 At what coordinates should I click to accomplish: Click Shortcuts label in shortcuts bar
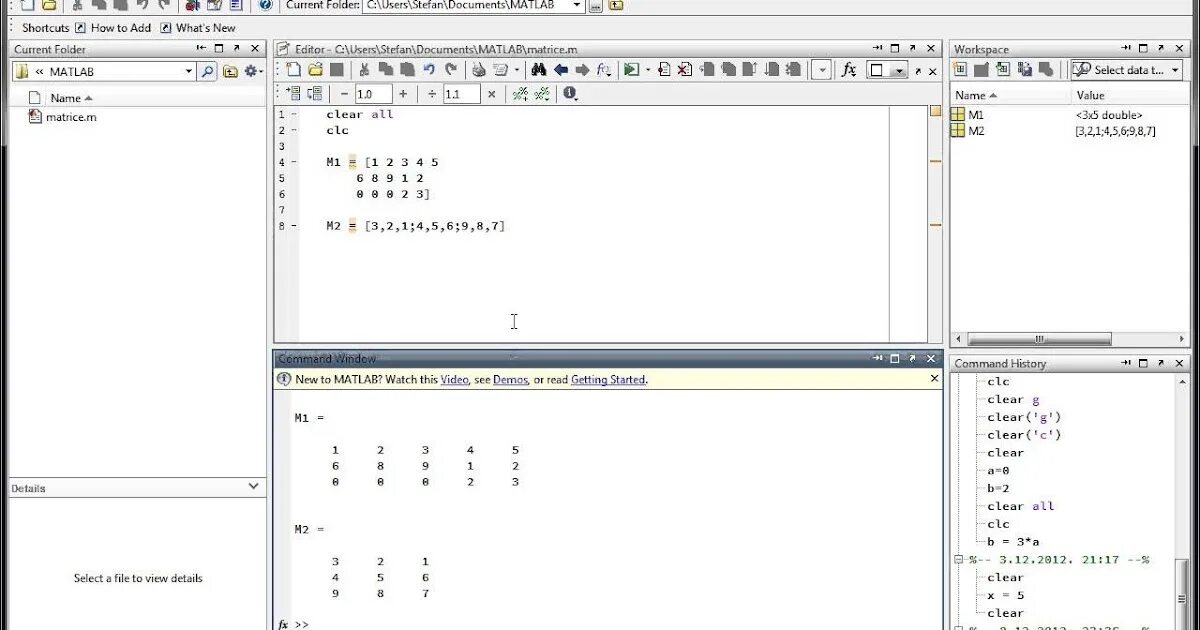[x=46, y=28]
